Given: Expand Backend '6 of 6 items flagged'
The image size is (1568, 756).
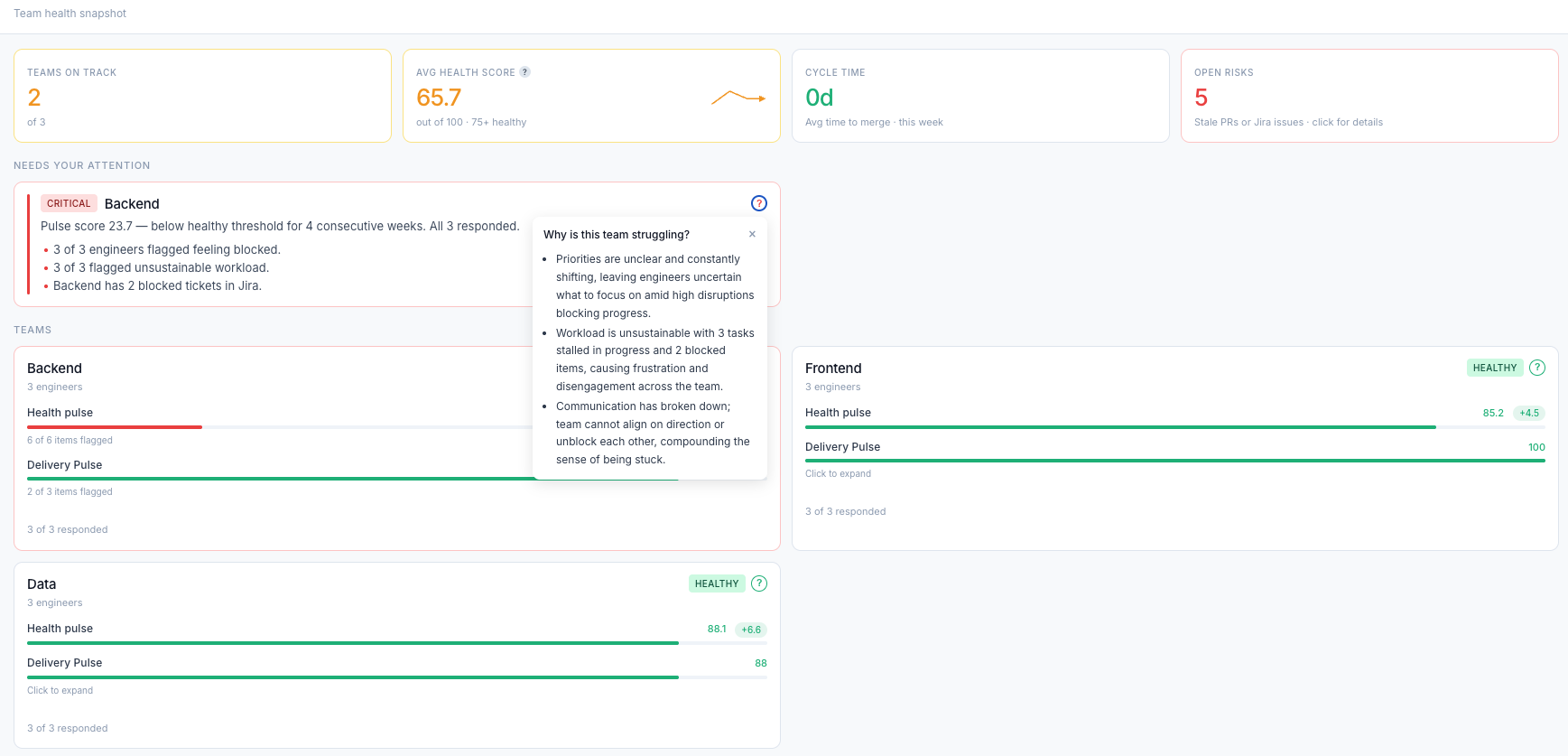Looking at the screenshot, I should click(x=70, y=440).
